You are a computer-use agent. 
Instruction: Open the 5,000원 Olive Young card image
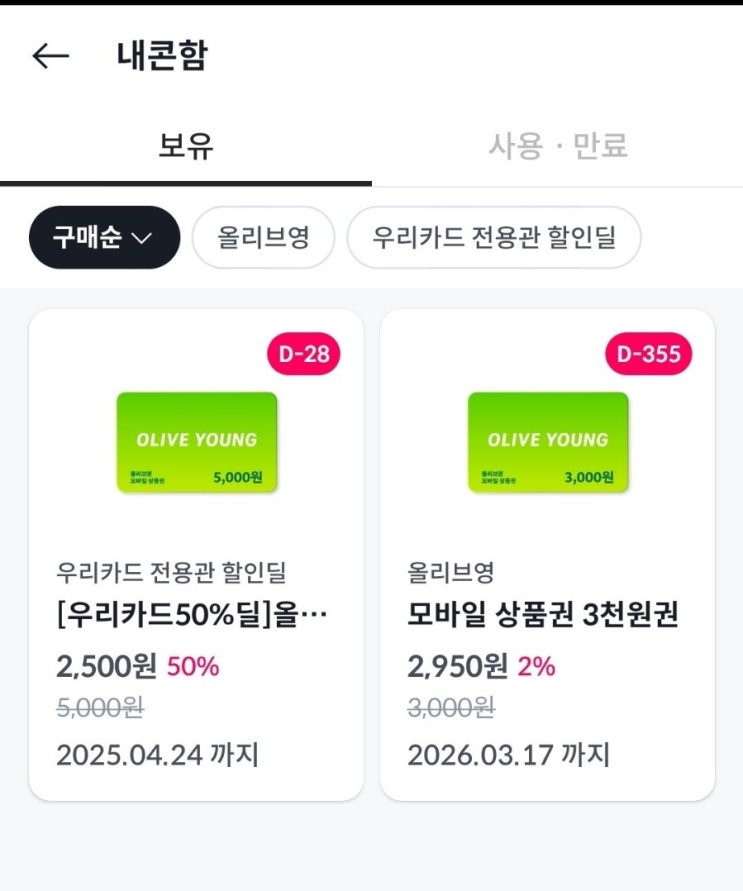(x=197, y=442)
